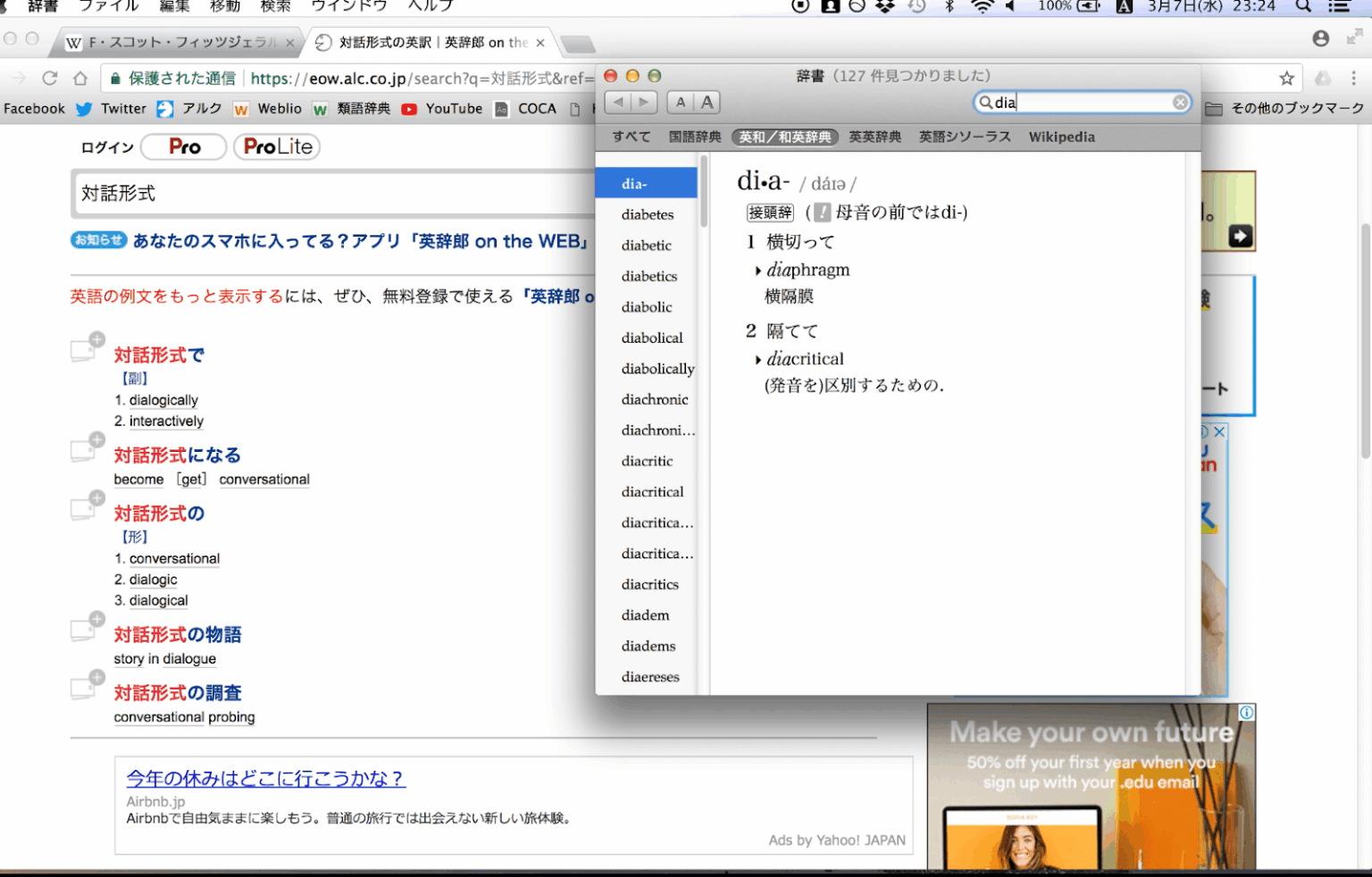
Task: Decrease dictionary font size with small A
Action: (680, 102)
